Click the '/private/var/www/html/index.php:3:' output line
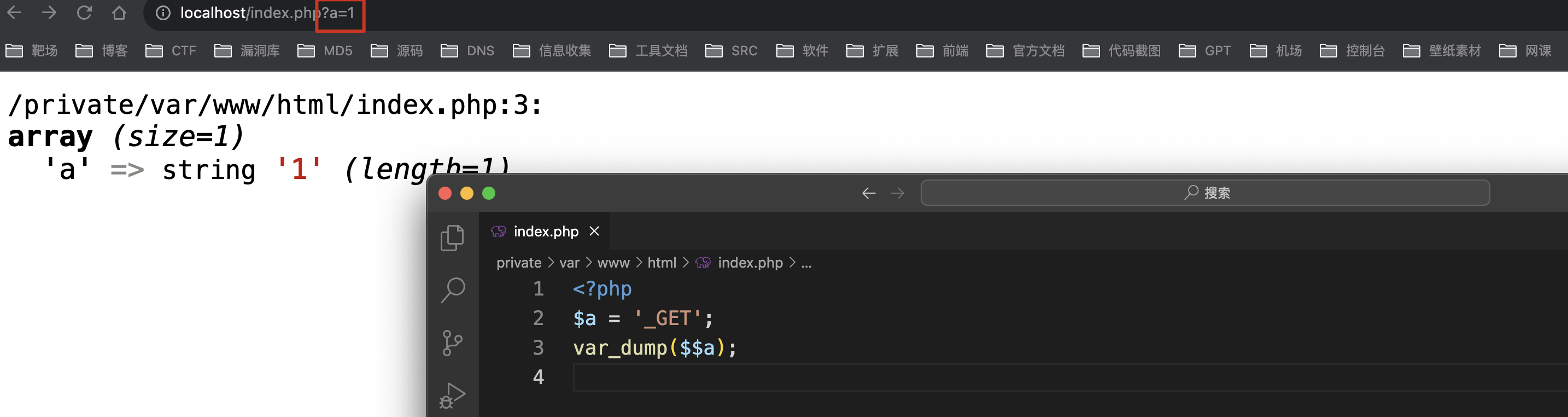 (274, 105)
